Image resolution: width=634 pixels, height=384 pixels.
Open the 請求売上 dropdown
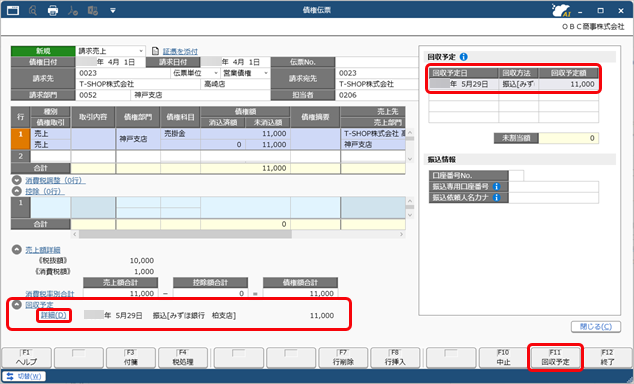[141, 51]
